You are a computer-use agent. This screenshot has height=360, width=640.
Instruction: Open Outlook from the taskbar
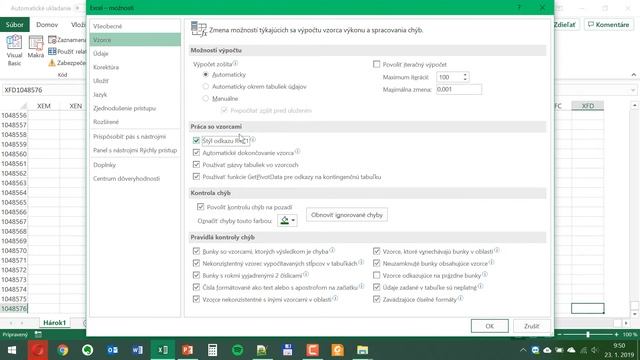112,350
